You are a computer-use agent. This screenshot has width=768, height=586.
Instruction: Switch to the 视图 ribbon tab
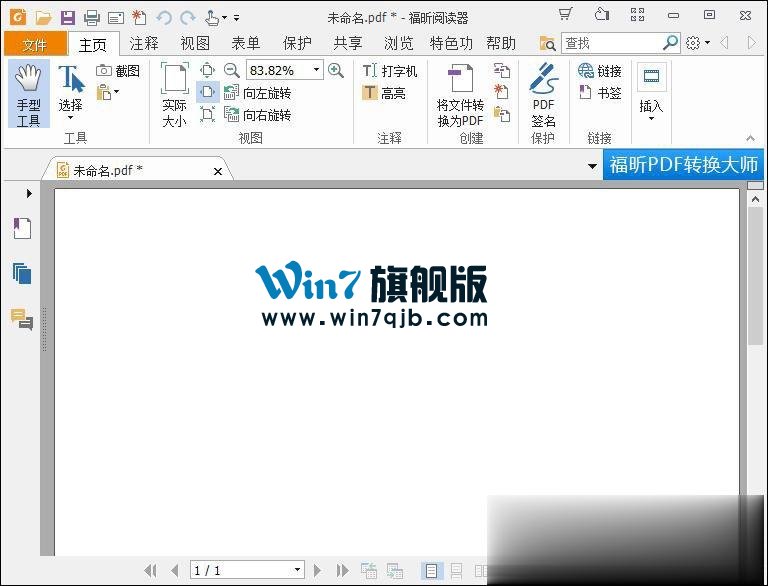click(195, 44)
